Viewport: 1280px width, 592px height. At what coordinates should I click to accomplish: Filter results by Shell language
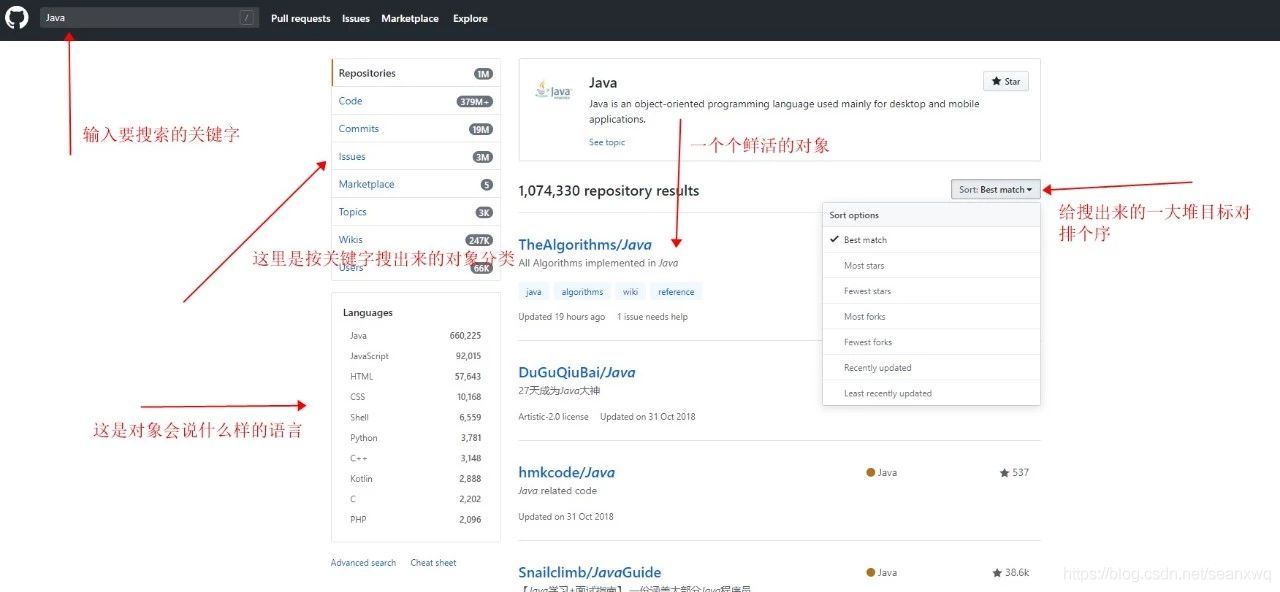415,417
